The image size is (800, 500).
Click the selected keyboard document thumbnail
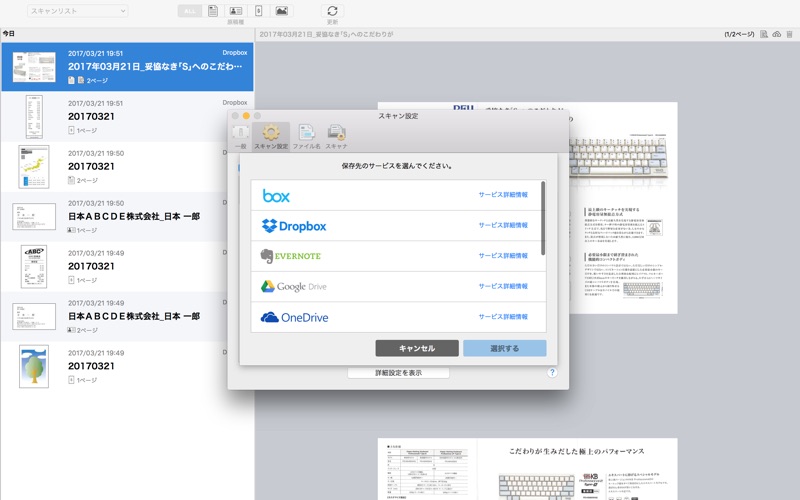point(34,67)
